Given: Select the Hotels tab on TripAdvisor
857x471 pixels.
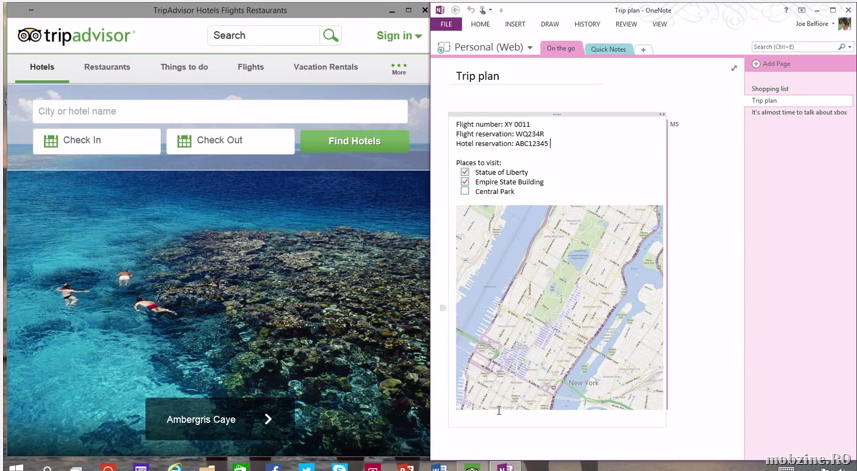Looking at the screenshot, I should coord(42,67).
